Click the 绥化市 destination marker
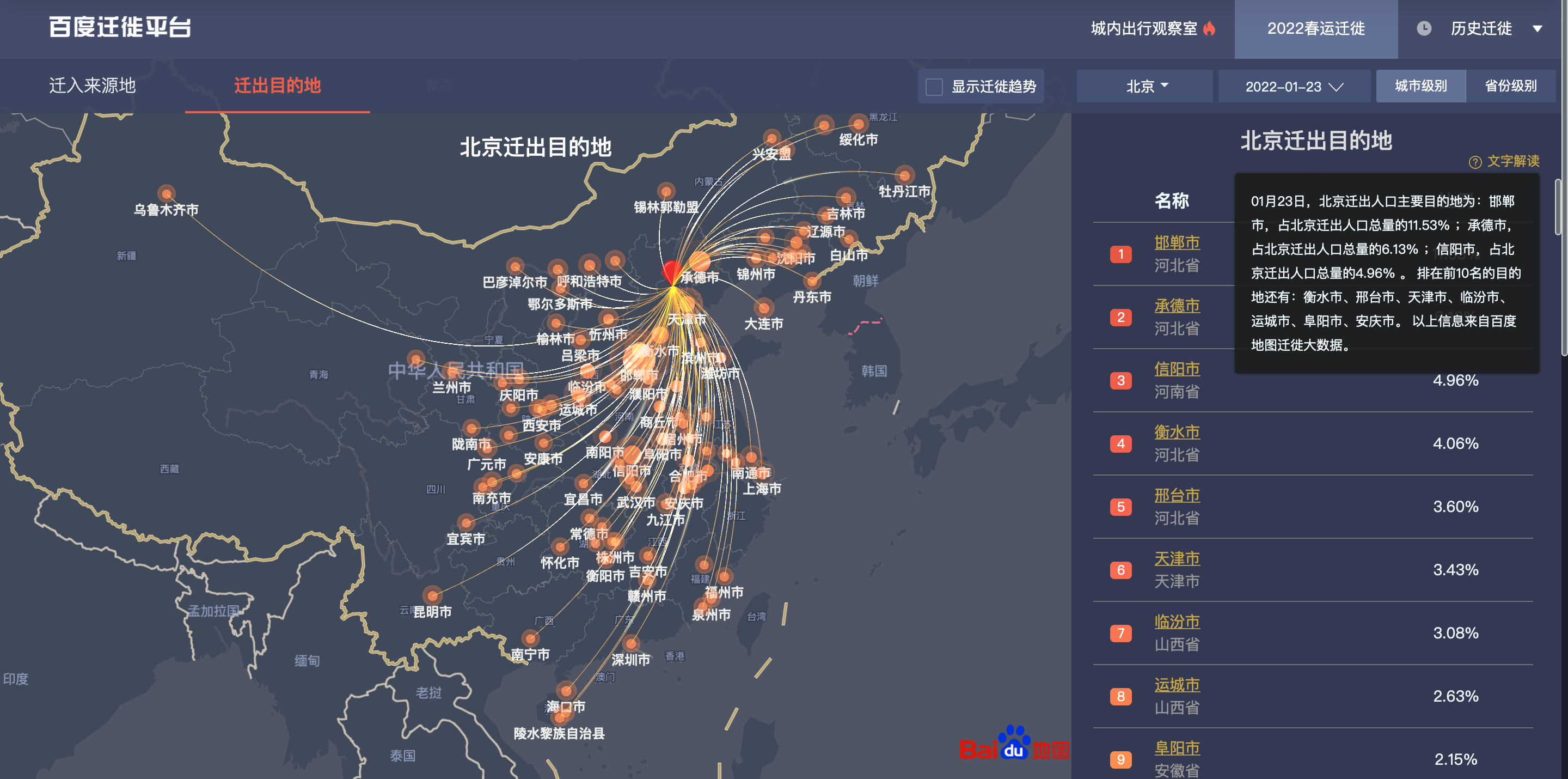1568x779 pixels. click(858, 124)
